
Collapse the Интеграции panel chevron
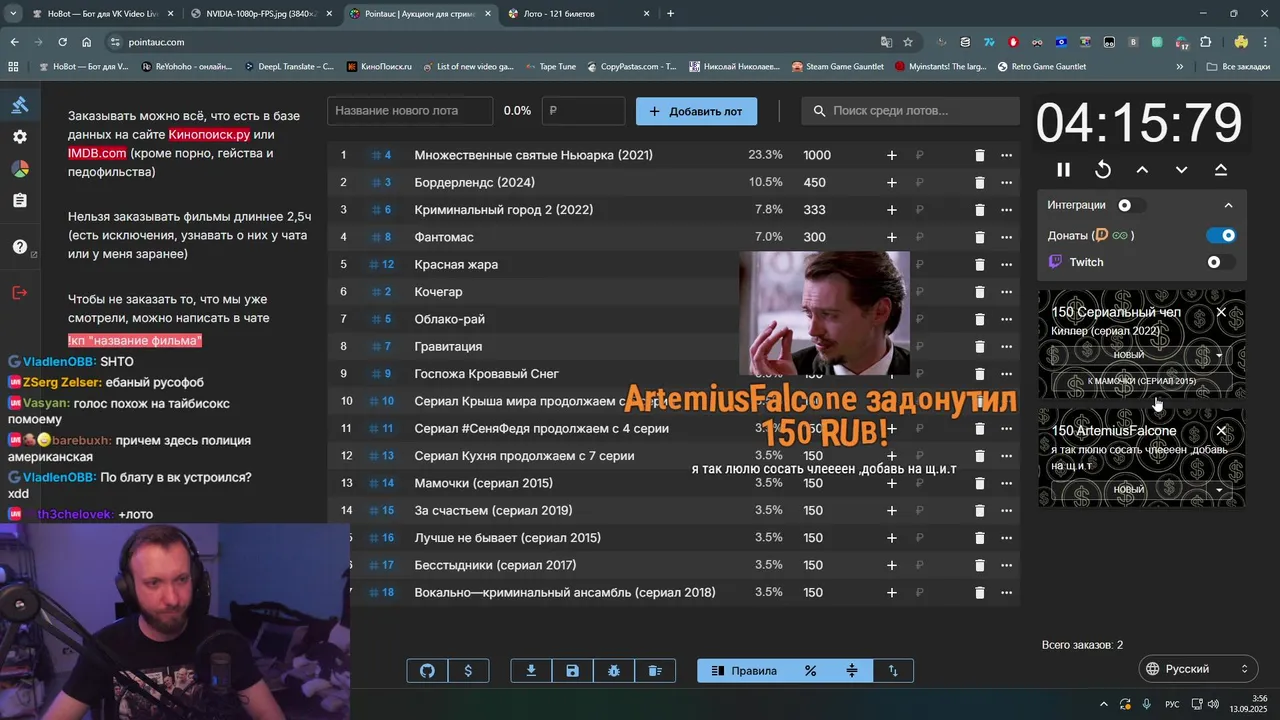pos(1228,205)
